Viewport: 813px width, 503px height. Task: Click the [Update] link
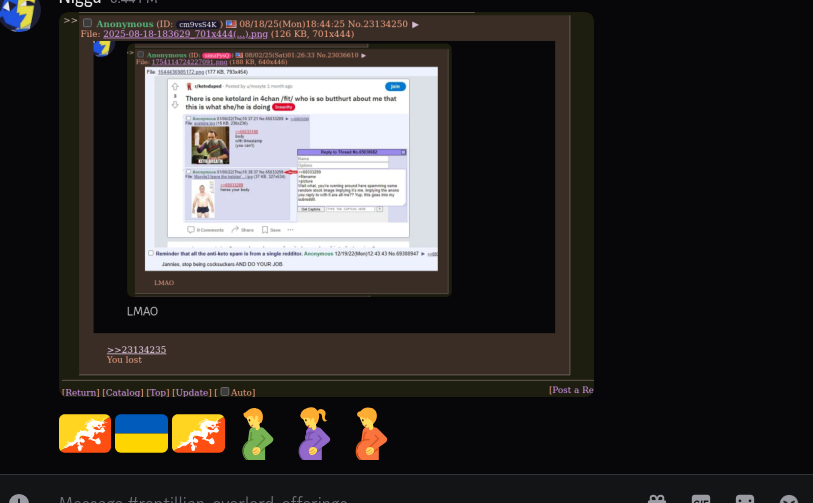192,393
